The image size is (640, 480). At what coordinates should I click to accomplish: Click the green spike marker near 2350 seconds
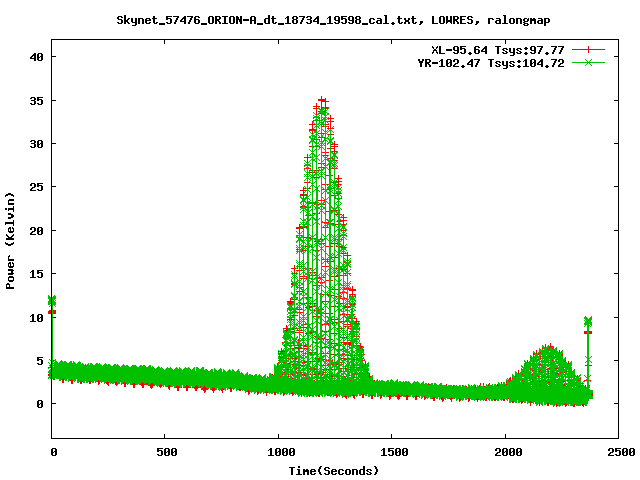588,321
